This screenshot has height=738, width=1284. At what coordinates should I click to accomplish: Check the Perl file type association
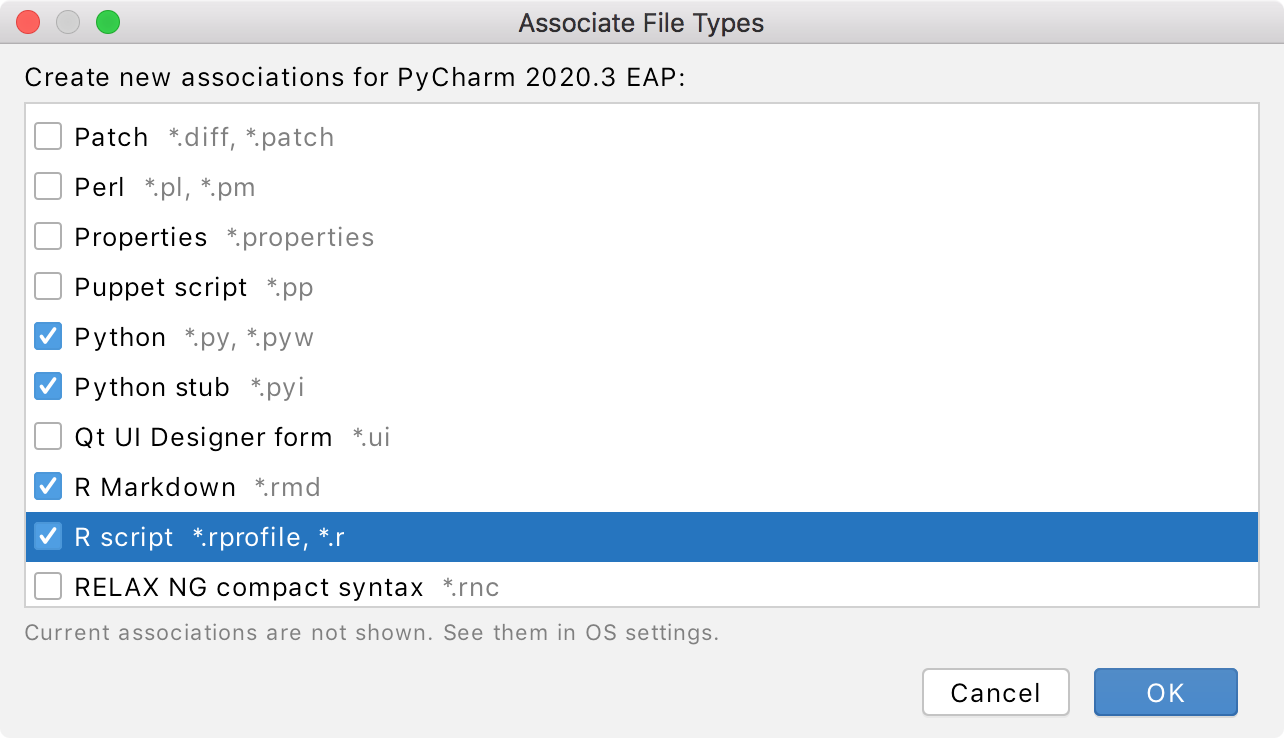pos(47,186)
